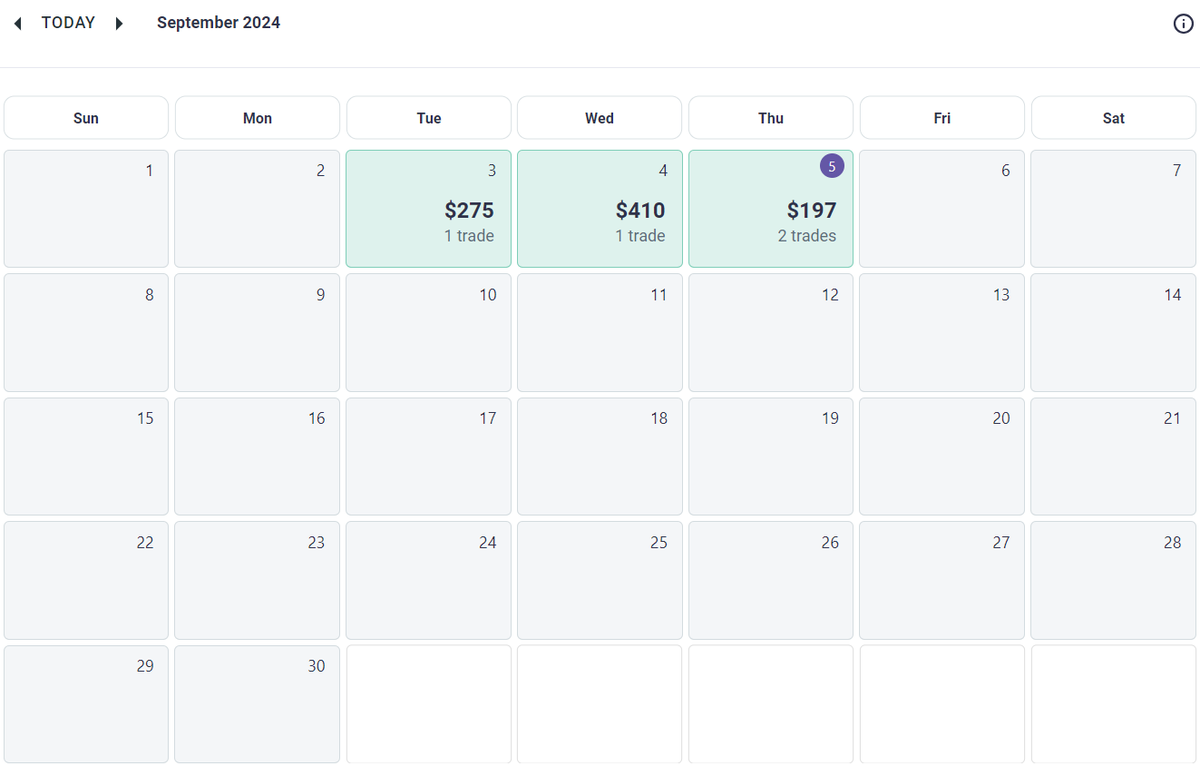Select the day 28 cell
The width and height of the screenshot is (1200, 766).
pyautogui.click(x=1114, y=580)
